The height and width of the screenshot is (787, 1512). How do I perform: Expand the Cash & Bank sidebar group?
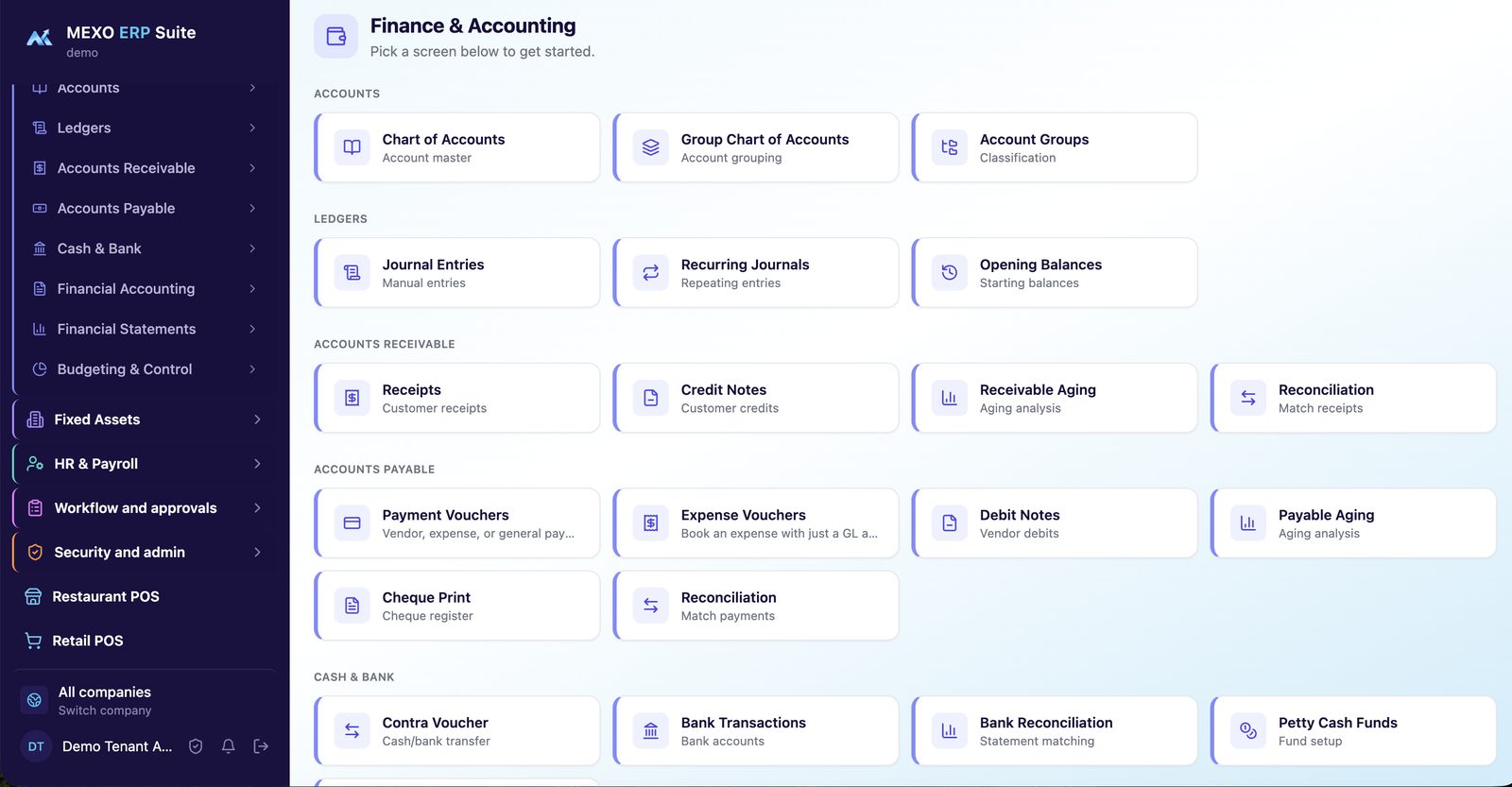tap(145, 248)
